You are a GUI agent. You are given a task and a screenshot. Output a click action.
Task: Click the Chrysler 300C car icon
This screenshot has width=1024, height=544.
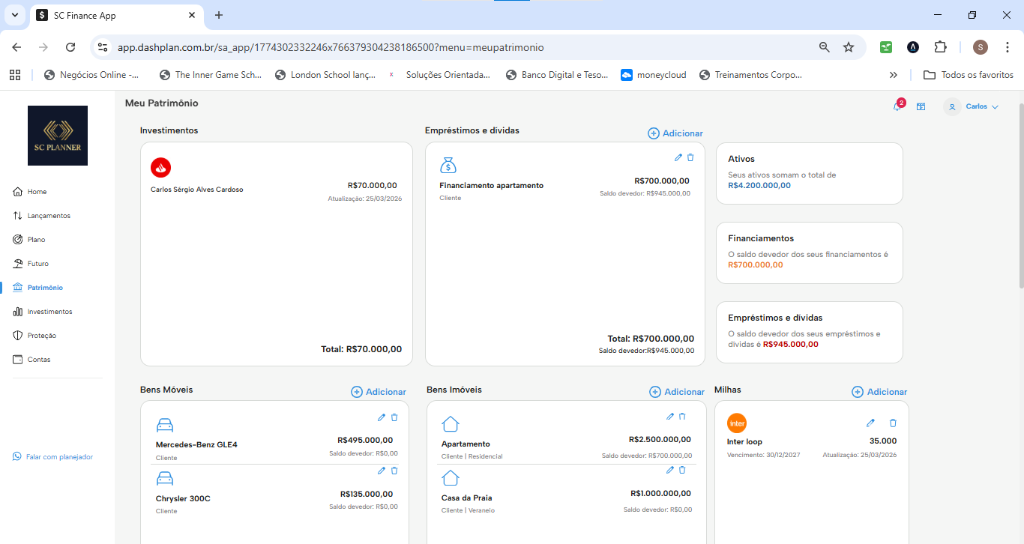click(x=165, y=479)
